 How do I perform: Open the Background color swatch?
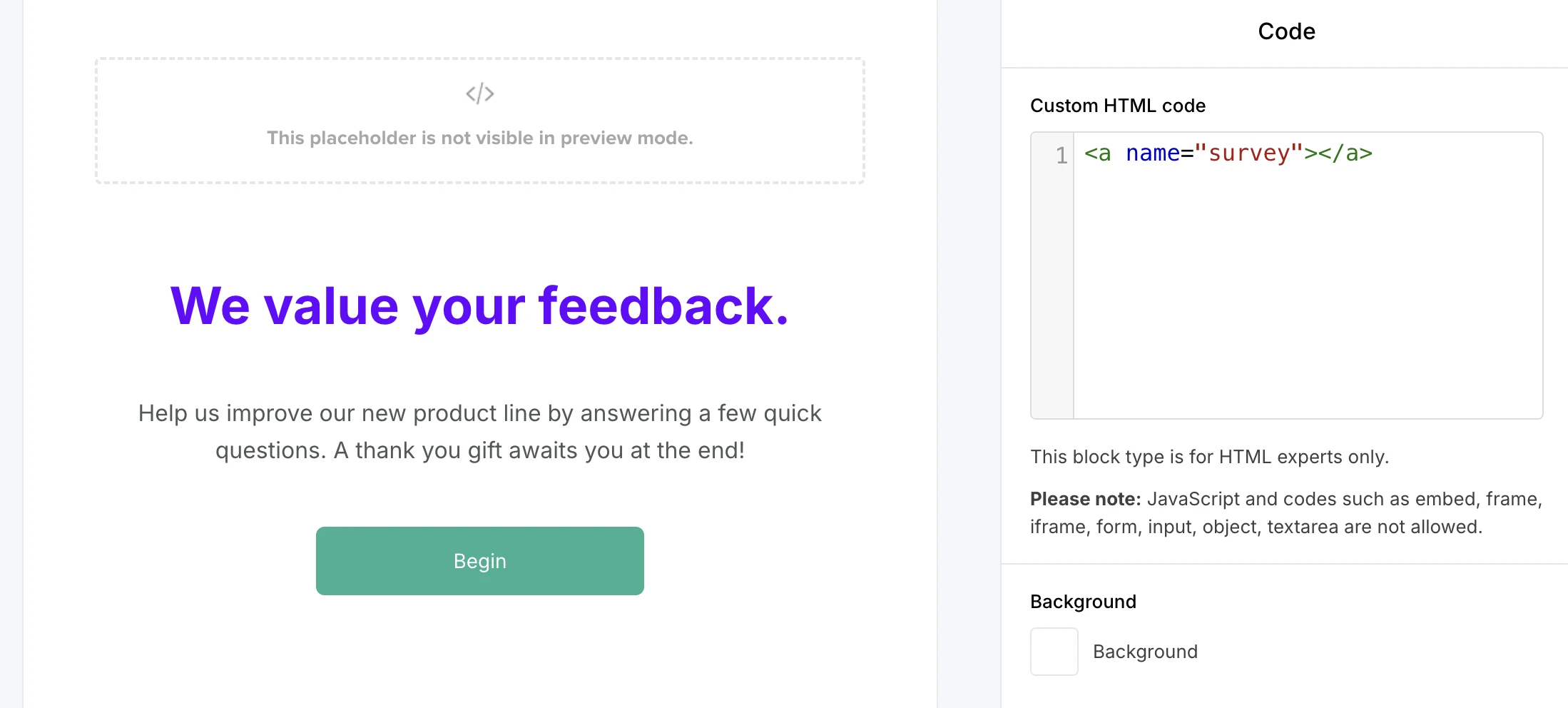1054,652
